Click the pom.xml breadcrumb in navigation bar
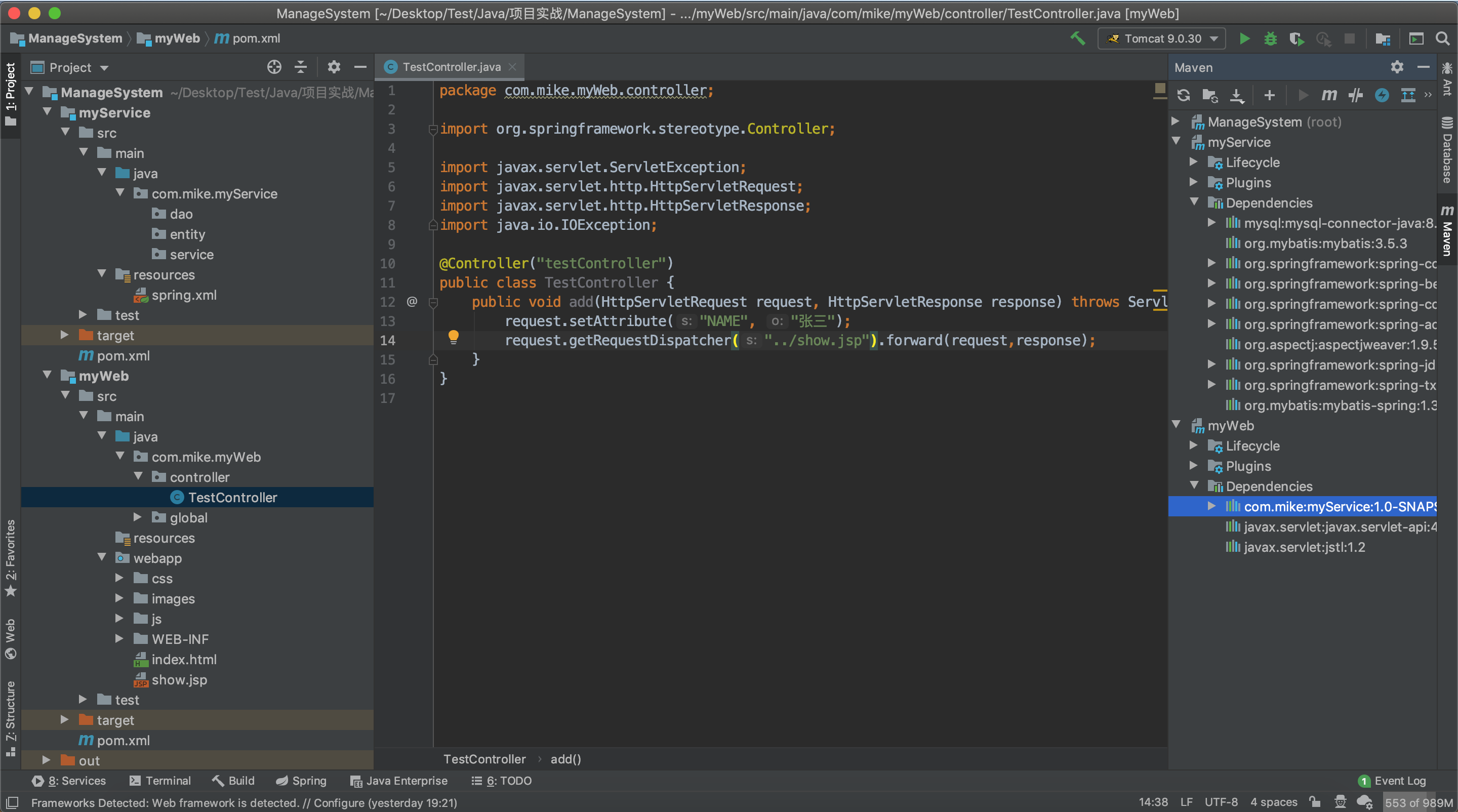 tap(248, 38)
